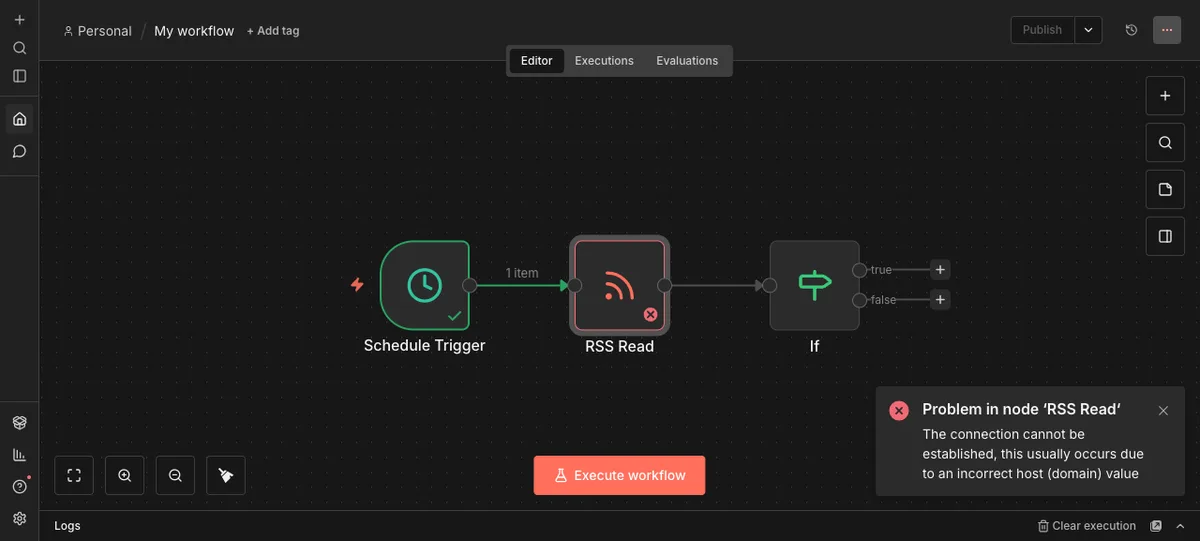Select the Schedule Trigger node
This screenshot has height=541, width=1200.
424,285
